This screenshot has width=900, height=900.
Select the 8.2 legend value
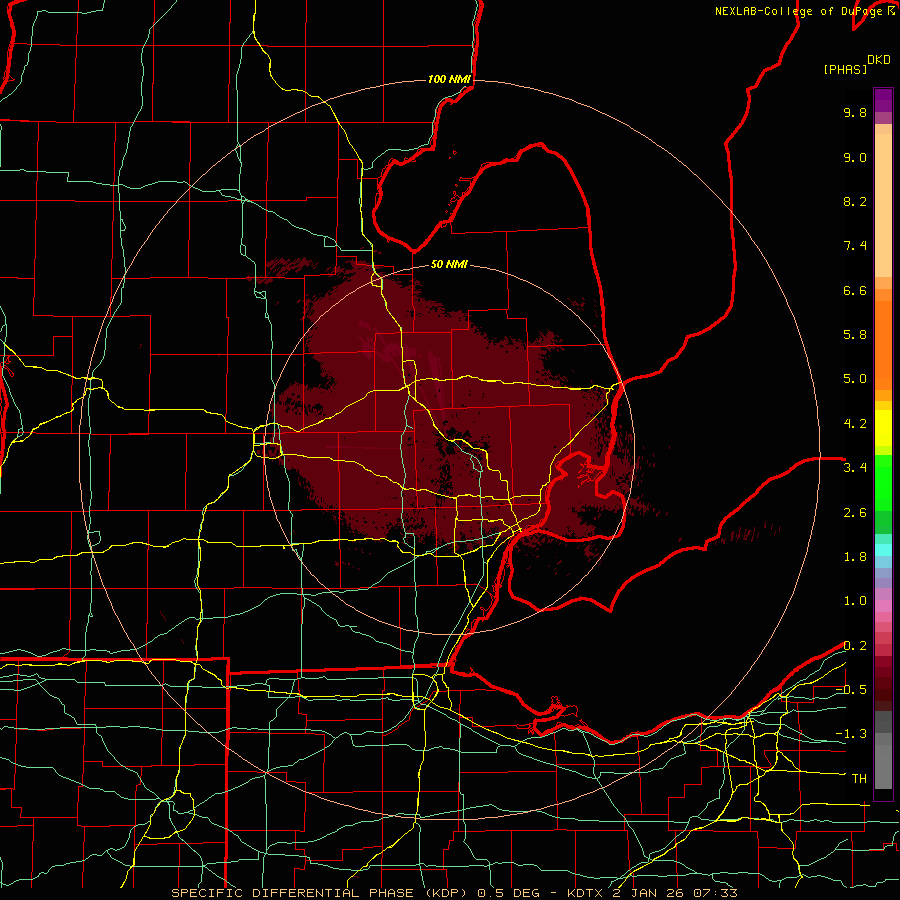(x=855, y=201)
